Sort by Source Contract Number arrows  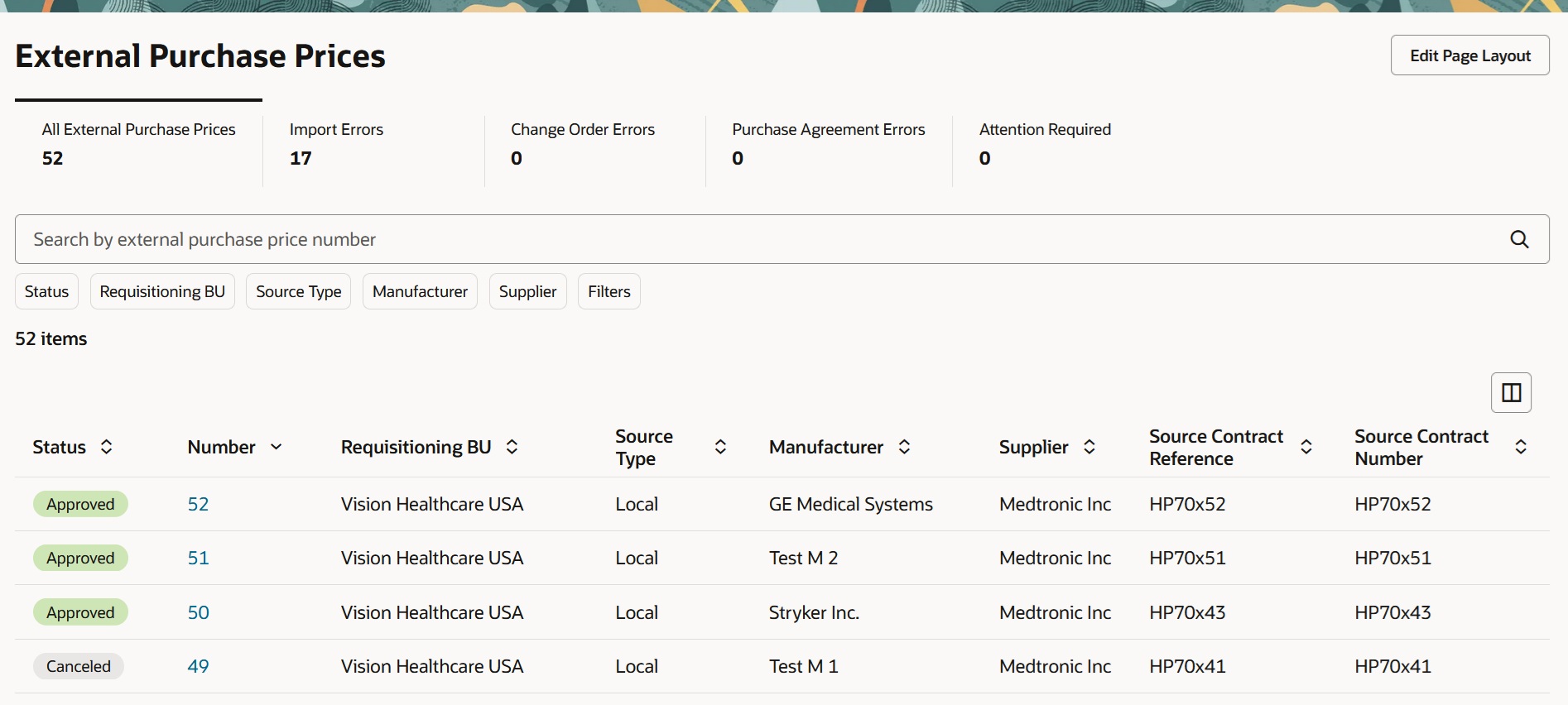[x=1521, y=447]
